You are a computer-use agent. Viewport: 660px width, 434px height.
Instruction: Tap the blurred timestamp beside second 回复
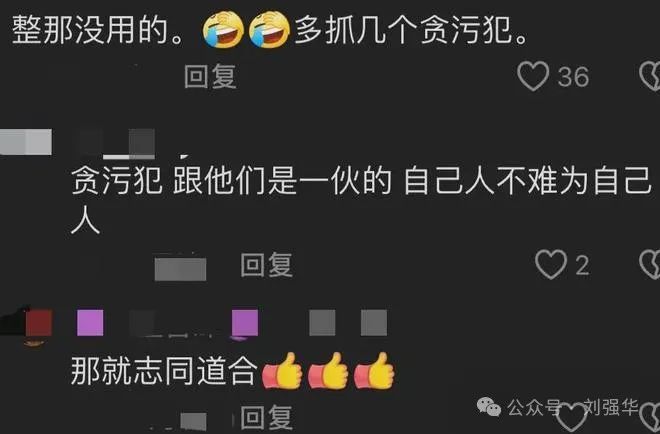(x=180, y=269)
